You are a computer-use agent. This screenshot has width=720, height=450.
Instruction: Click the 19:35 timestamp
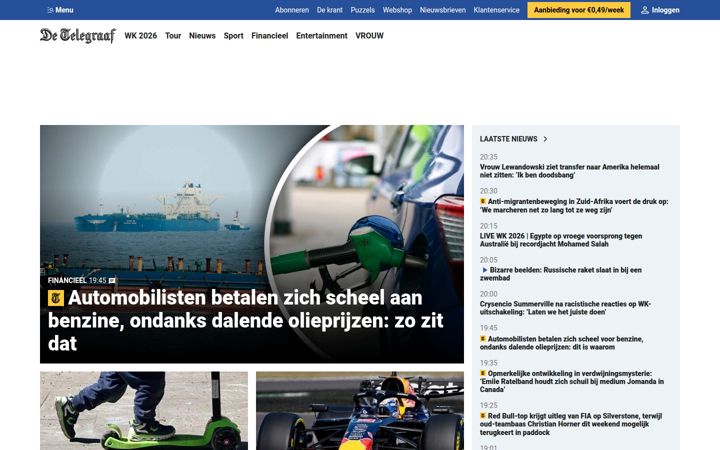pos(489,363)
